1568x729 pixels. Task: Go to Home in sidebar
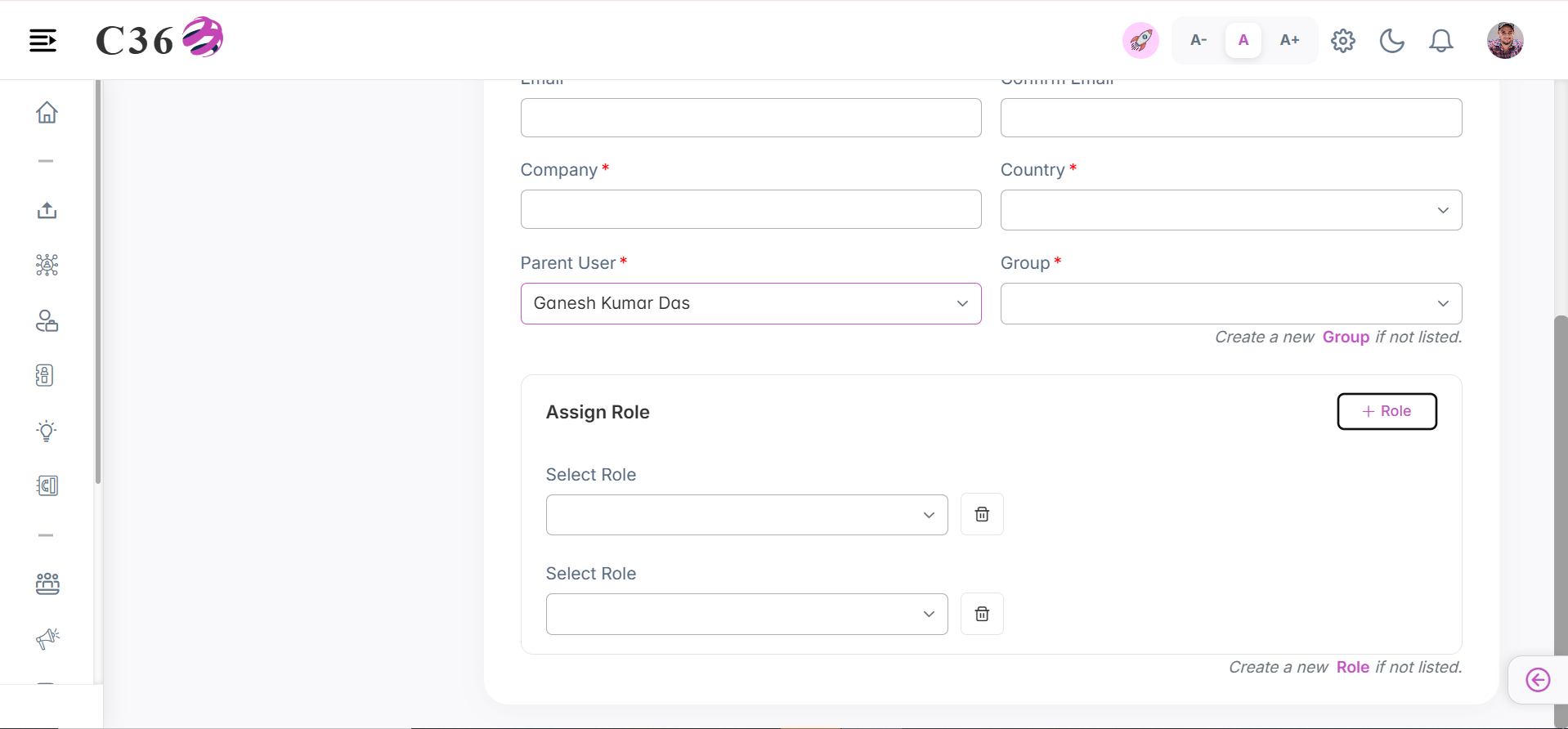47,112
